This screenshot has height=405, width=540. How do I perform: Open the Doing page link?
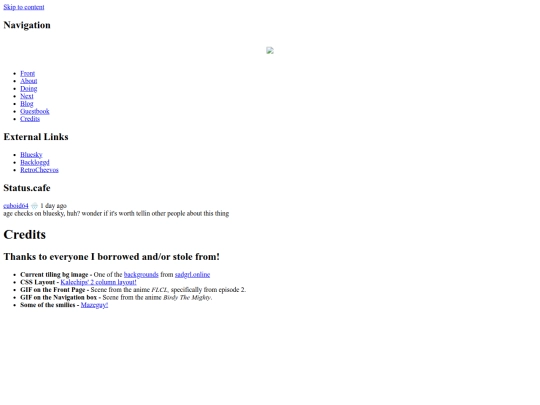29,89
